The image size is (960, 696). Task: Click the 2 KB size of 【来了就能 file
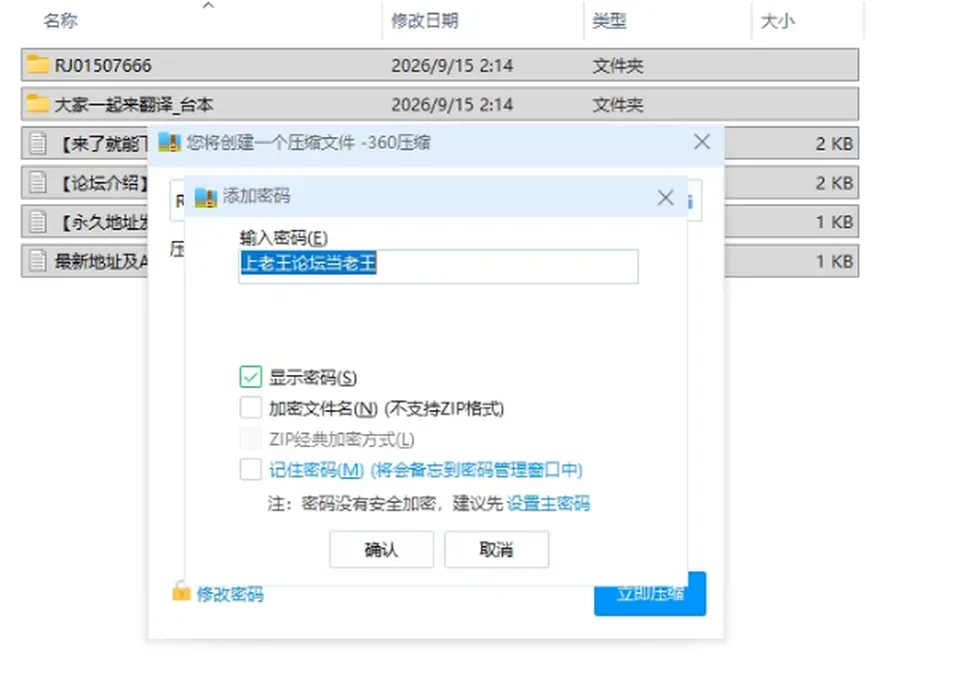coord(834,144)
